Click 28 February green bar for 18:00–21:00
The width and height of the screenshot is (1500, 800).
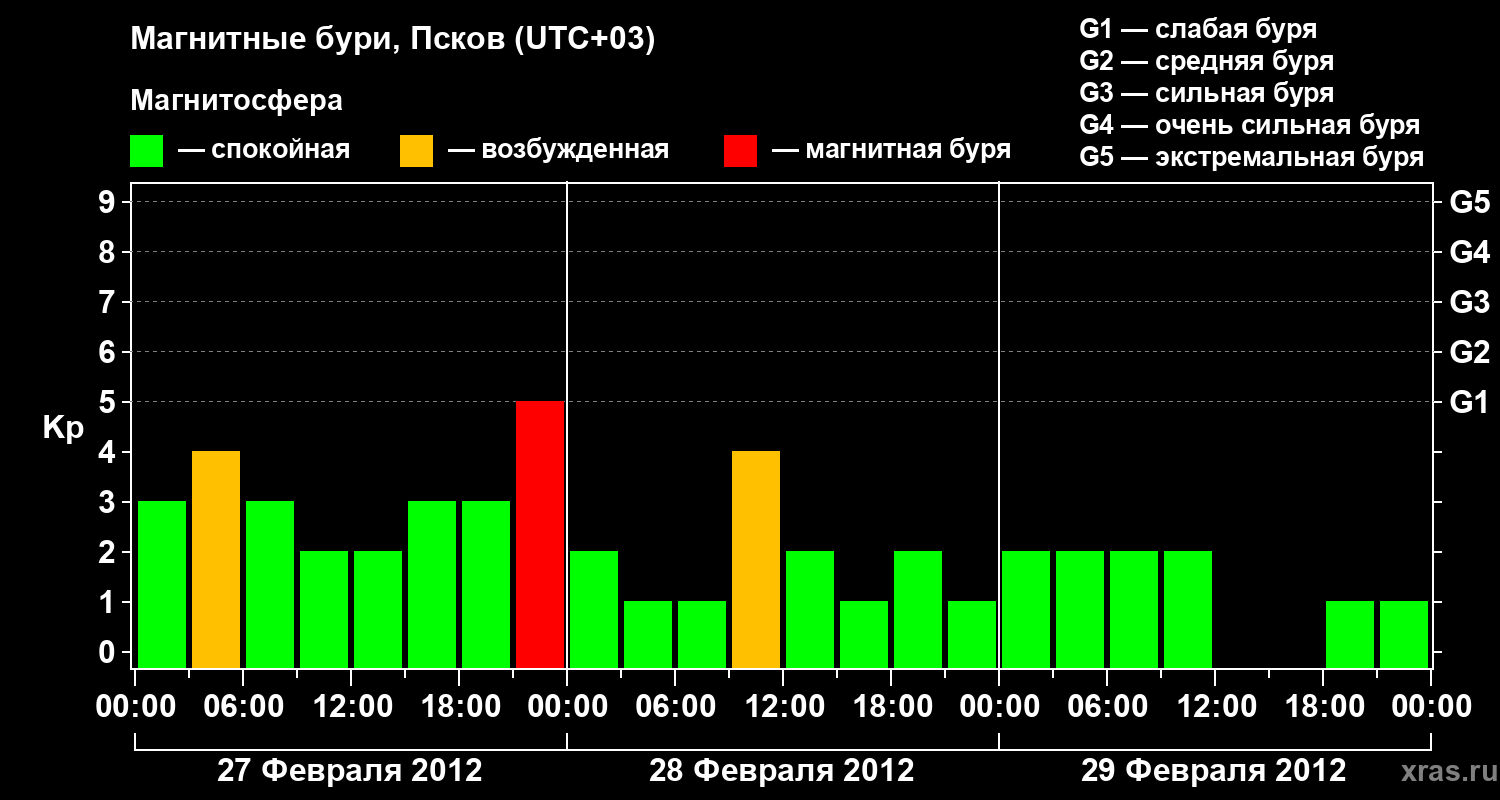pos(918,610)
